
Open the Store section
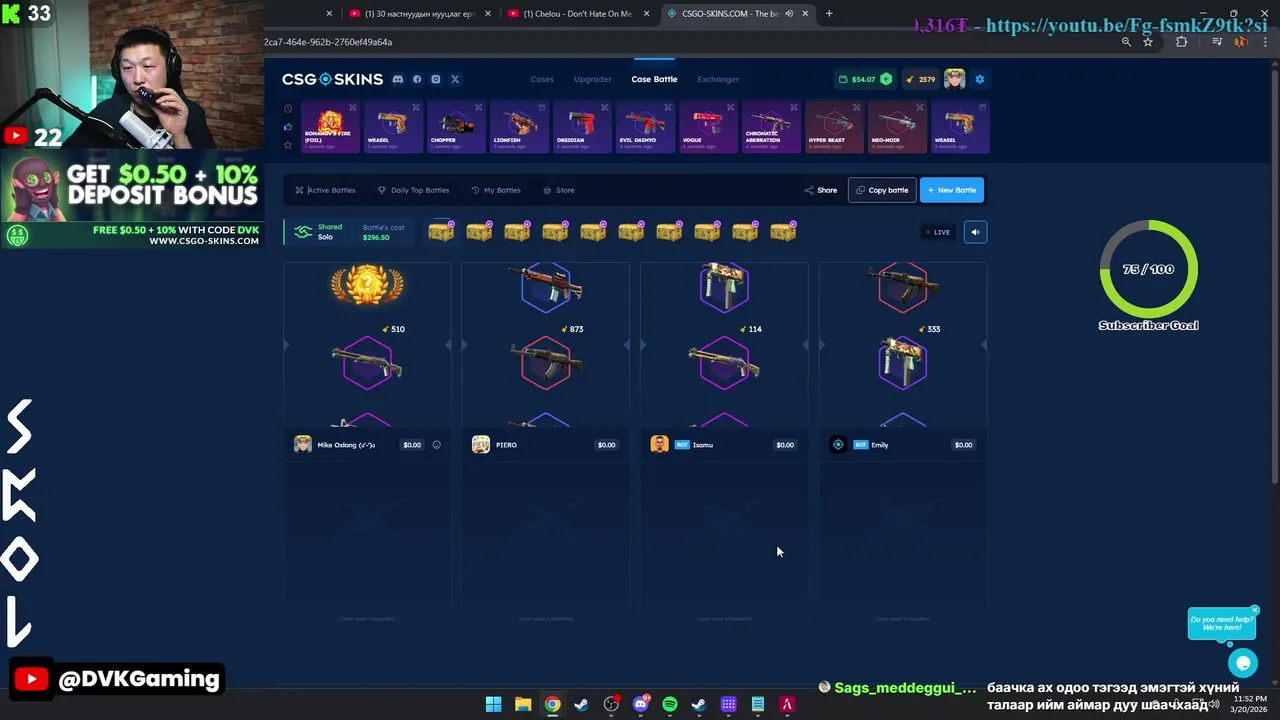[559, 190]
